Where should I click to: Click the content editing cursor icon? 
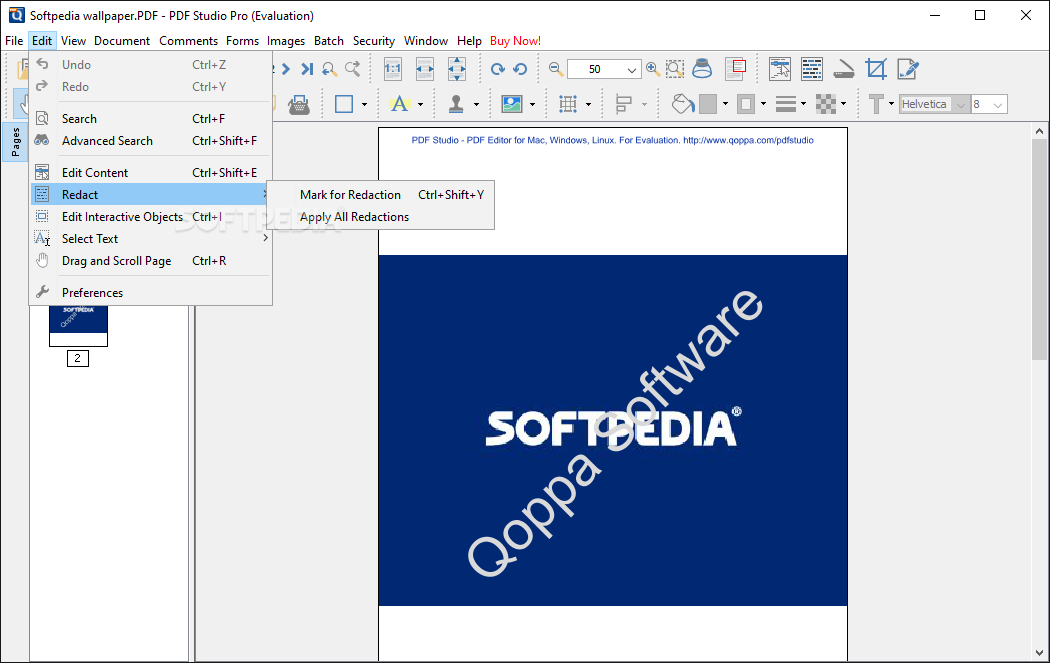(779, 69)
